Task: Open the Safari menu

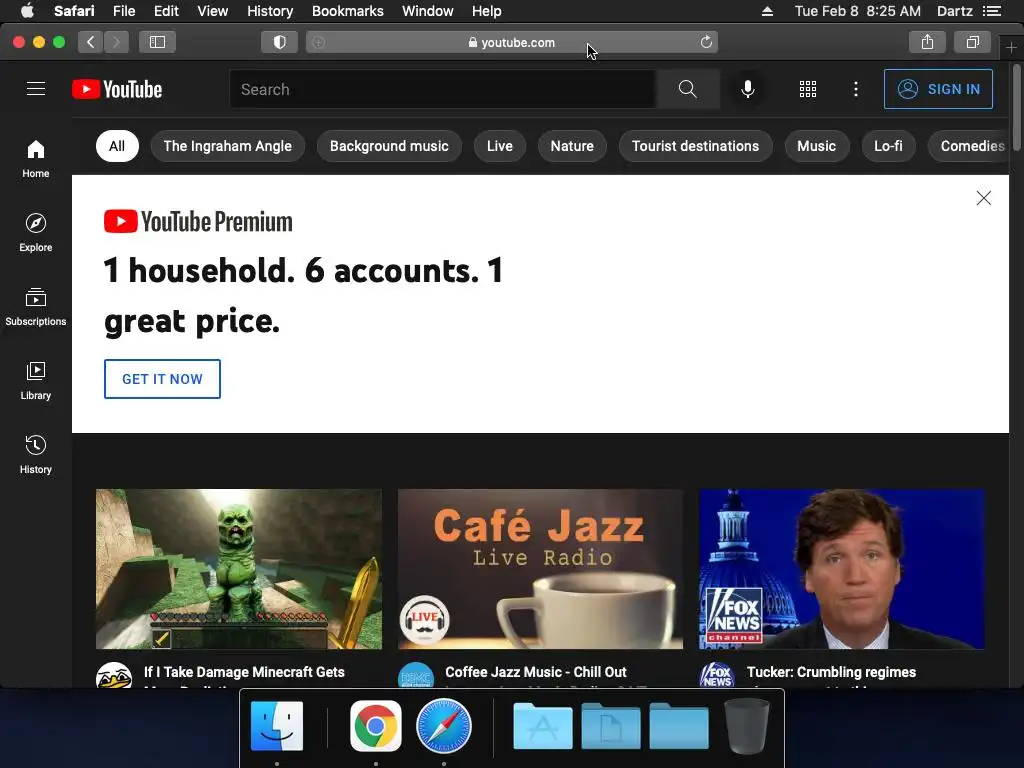Action: [74, 11]
